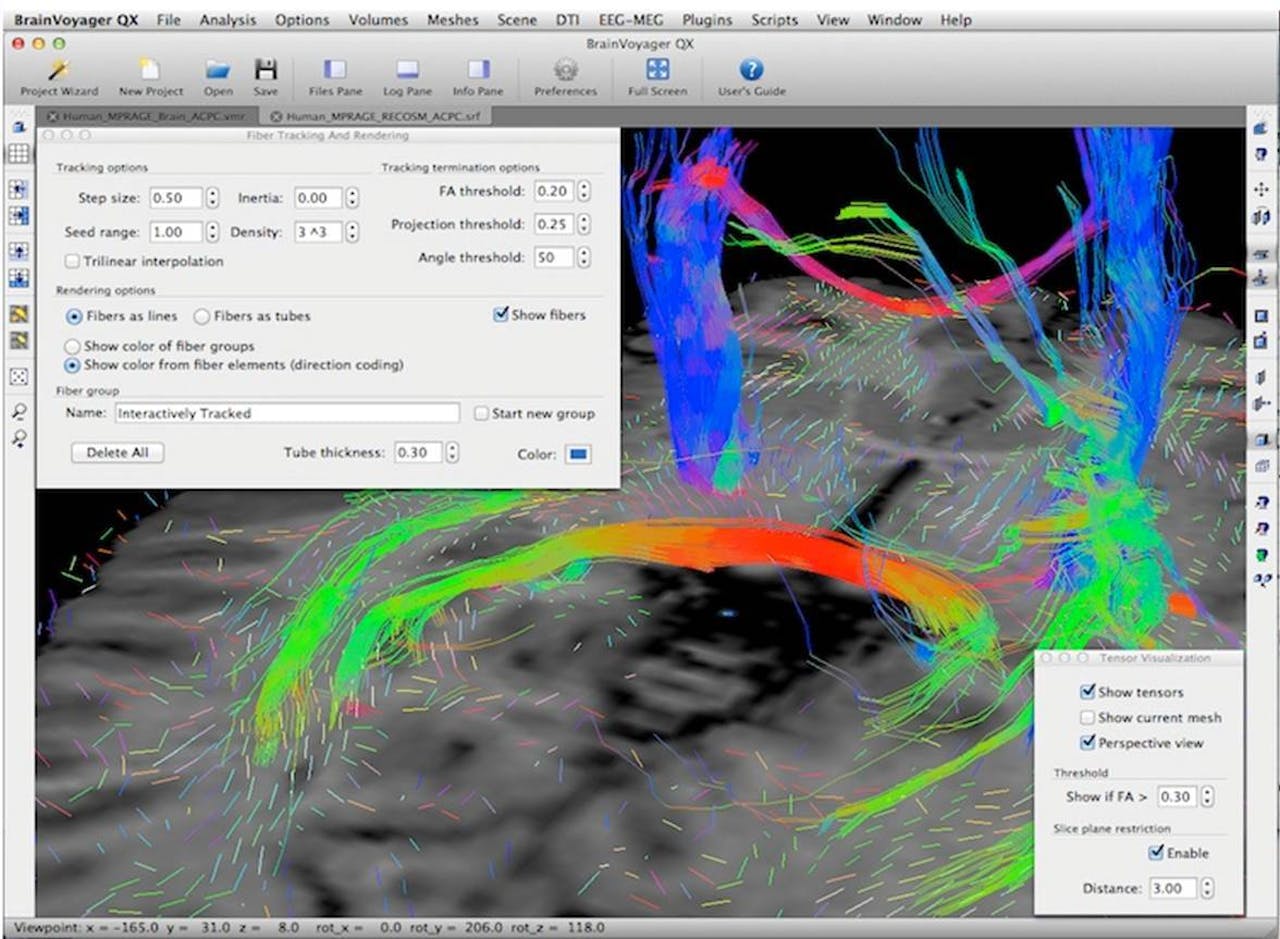Switch to Human_MPRAGE_RECOSM_ACPC.srf tab
This screenshot has height=939, width=1280.
tap(376, 116)
